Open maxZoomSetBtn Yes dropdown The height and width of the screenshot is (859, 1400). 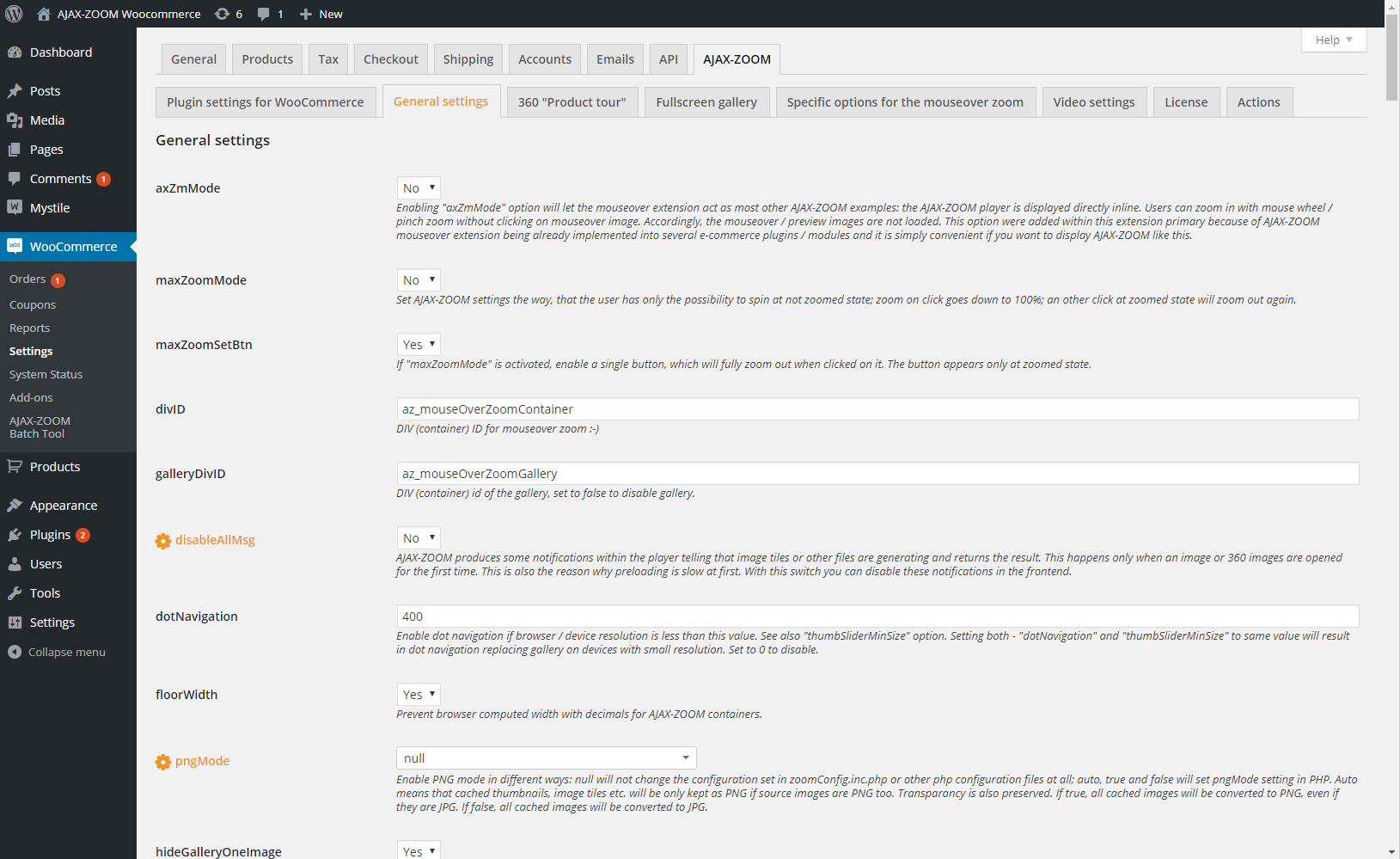[x=419, y=345]
